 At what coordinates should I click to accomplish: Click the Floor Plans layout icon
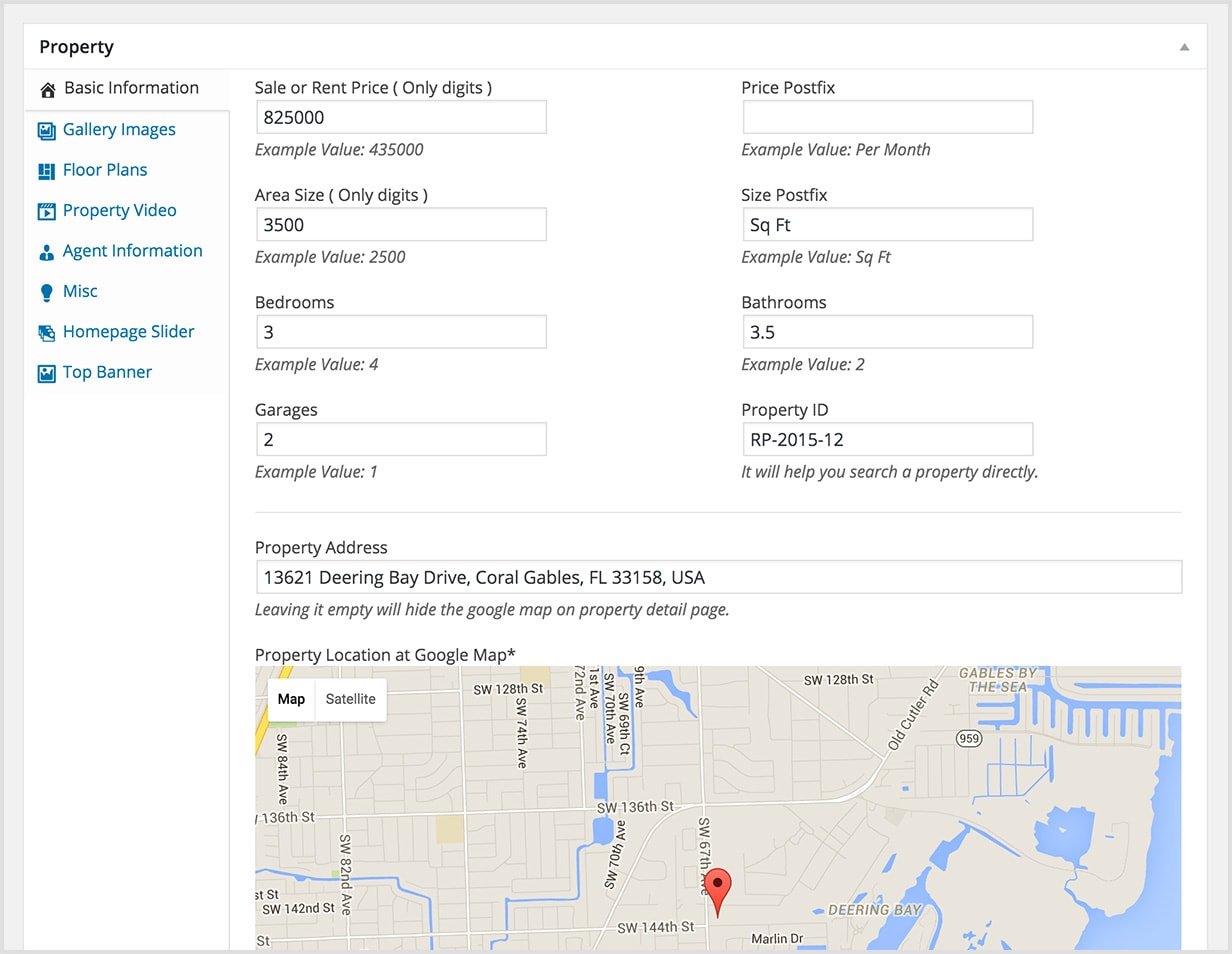coord(46,171)
